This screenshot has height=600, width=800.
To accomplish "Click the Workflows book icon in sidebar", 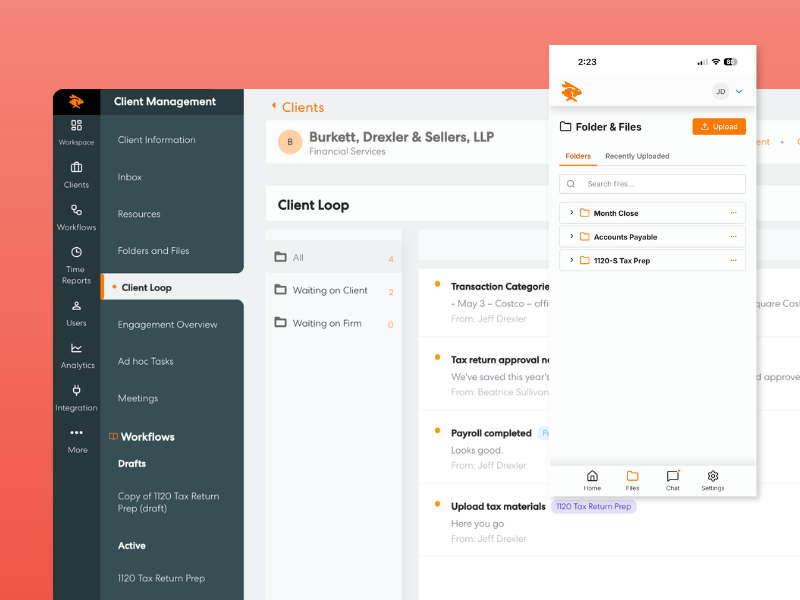I will pyautogui.click(x=113, y=437).
